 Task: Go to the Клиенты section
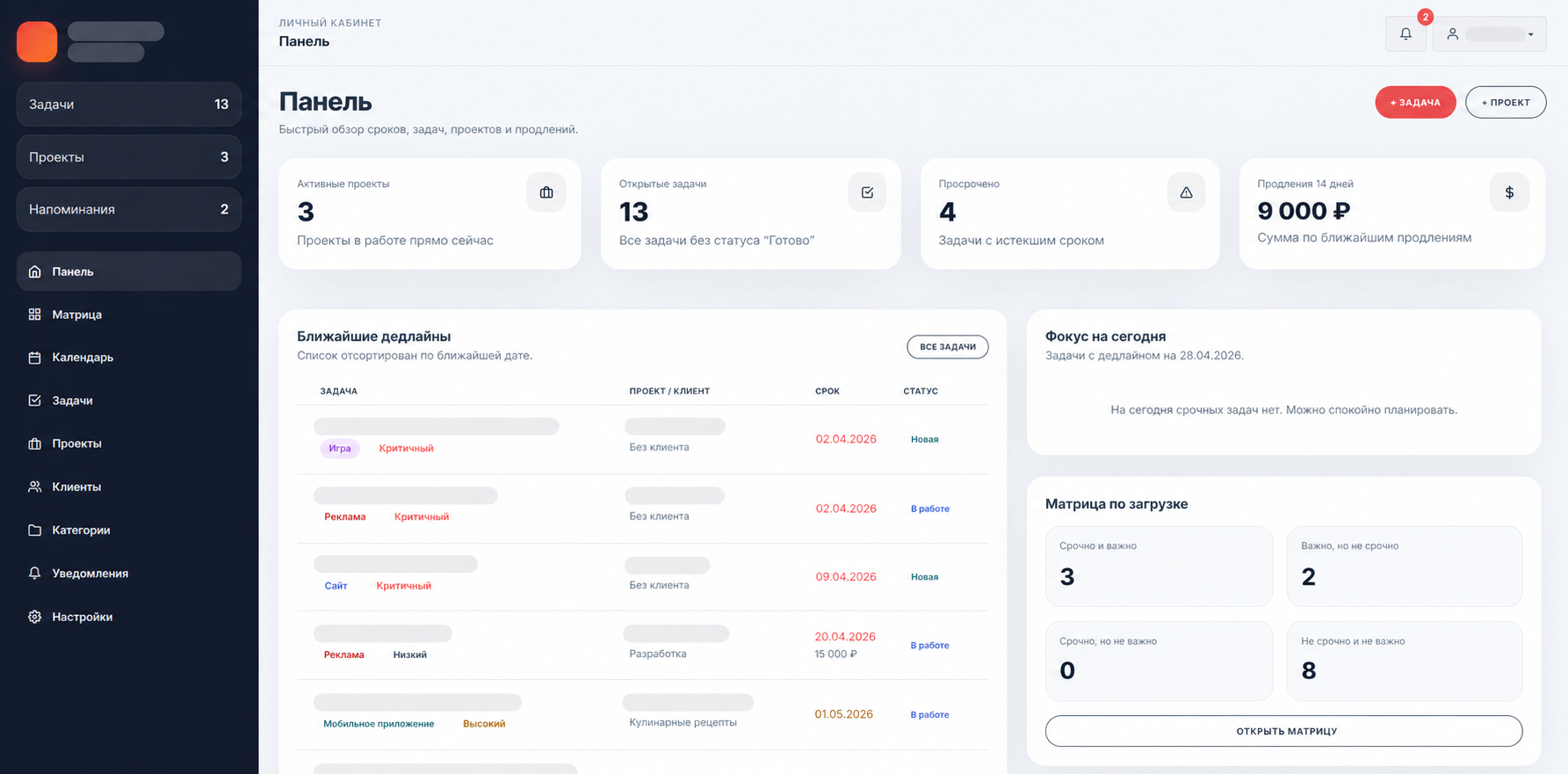128,487
